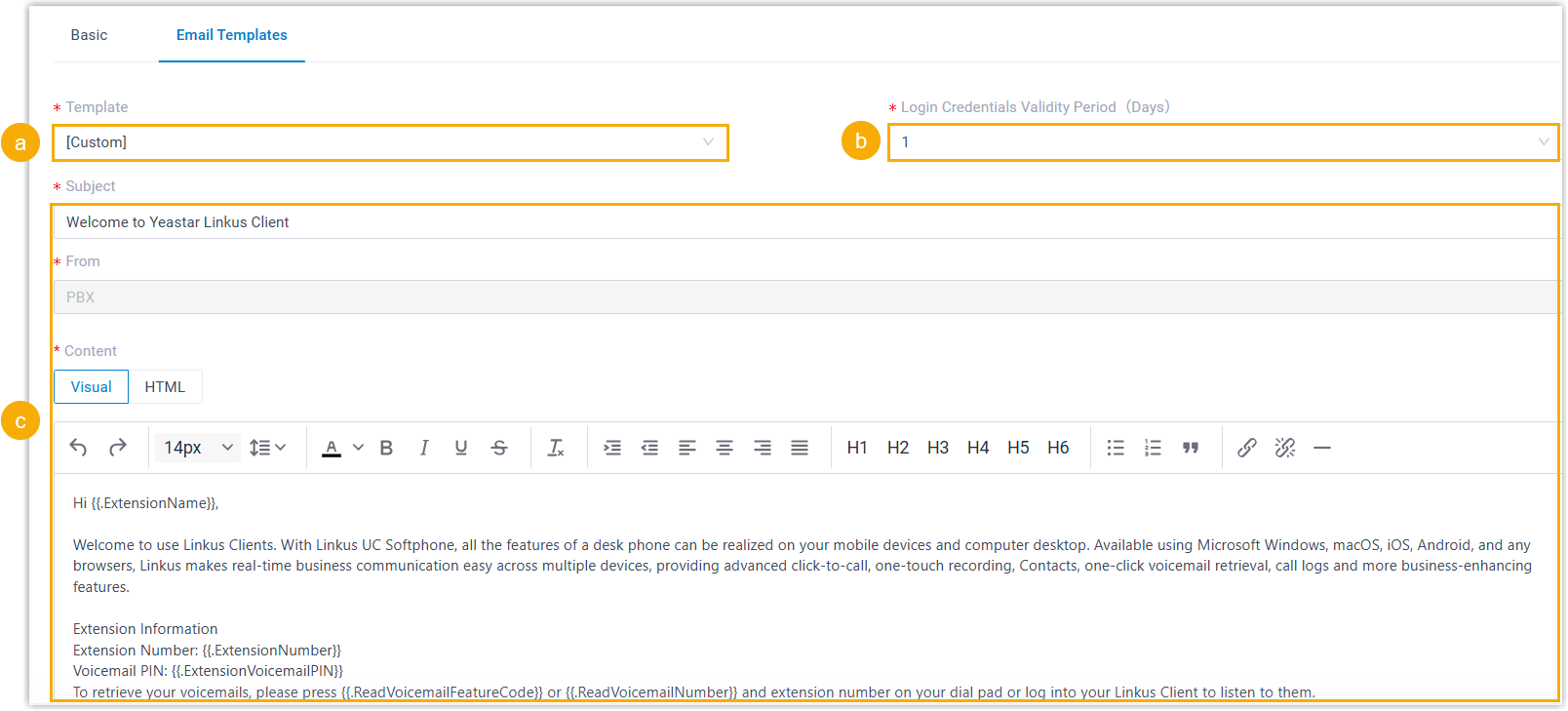Center align the text

(x=725, y=448)
